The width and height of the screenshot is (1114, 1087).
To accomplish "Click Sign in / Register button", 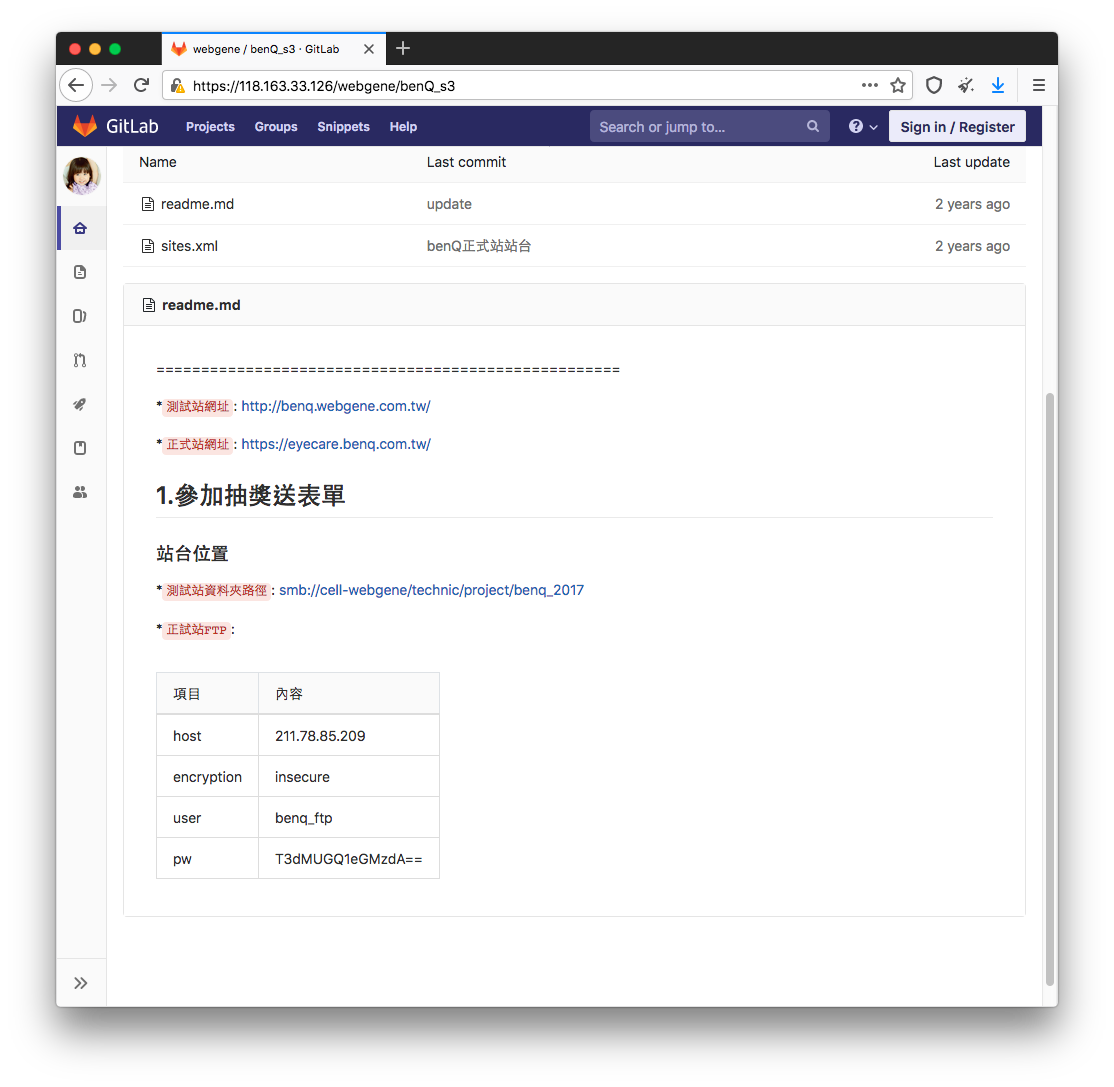I will click(957, 126).
